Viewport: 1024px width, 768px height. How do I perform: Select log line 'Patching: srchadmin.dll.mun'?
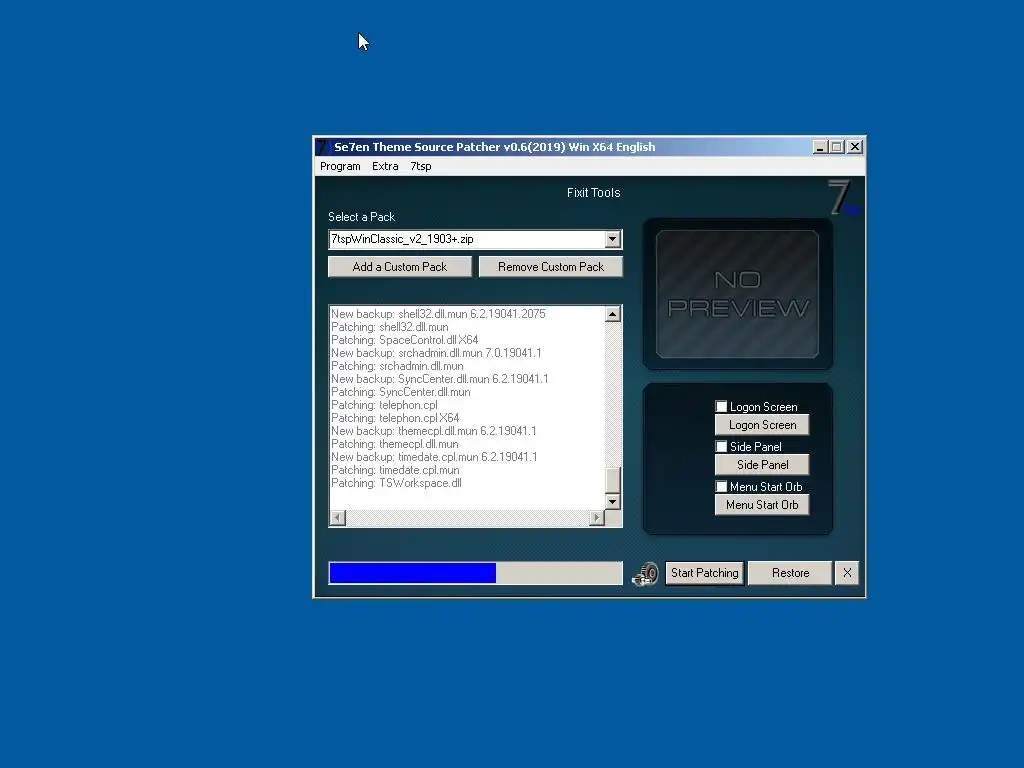(x=397, y=366)
